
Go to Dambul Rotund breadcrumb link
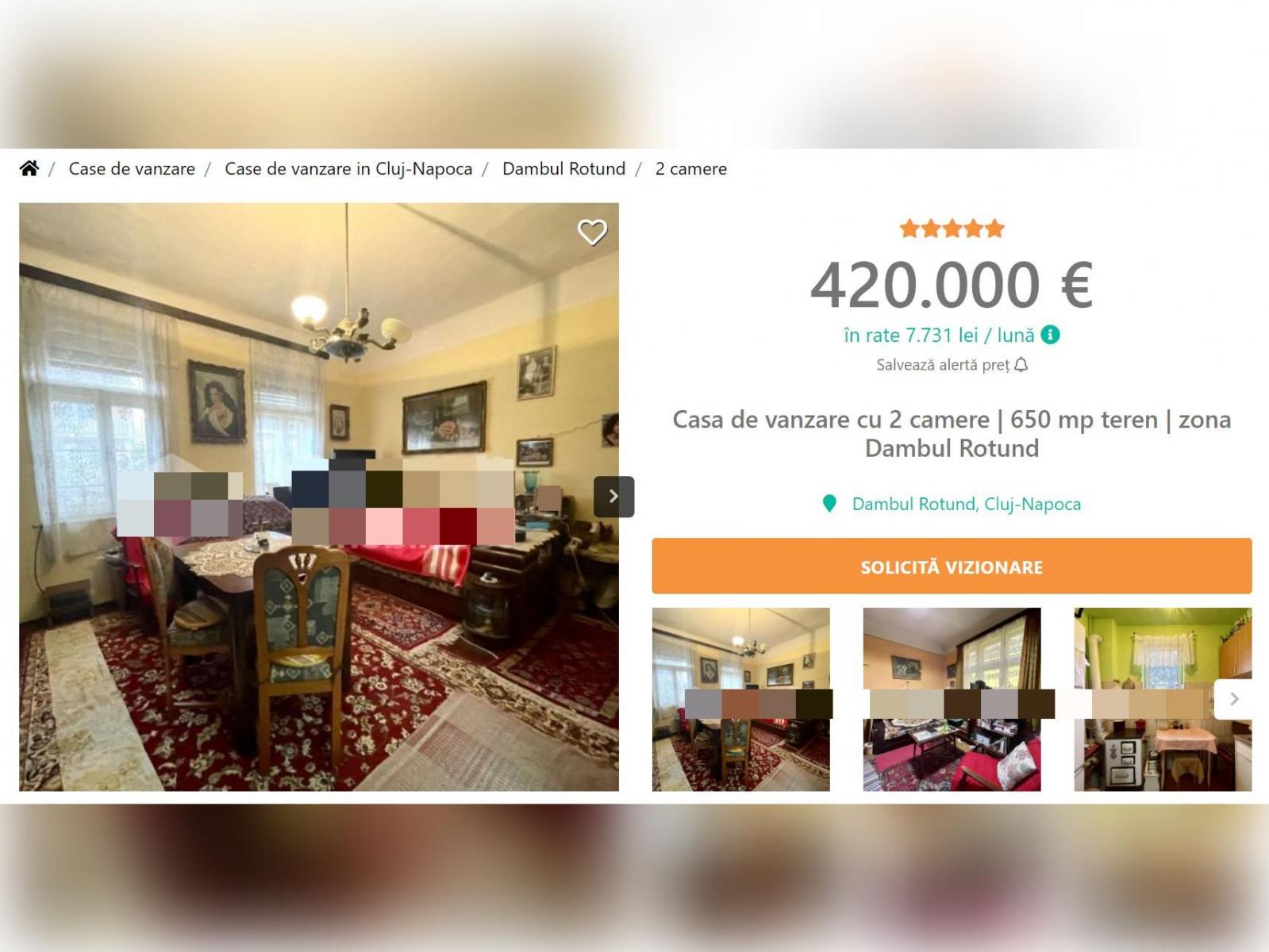click(x=563, y=169)
